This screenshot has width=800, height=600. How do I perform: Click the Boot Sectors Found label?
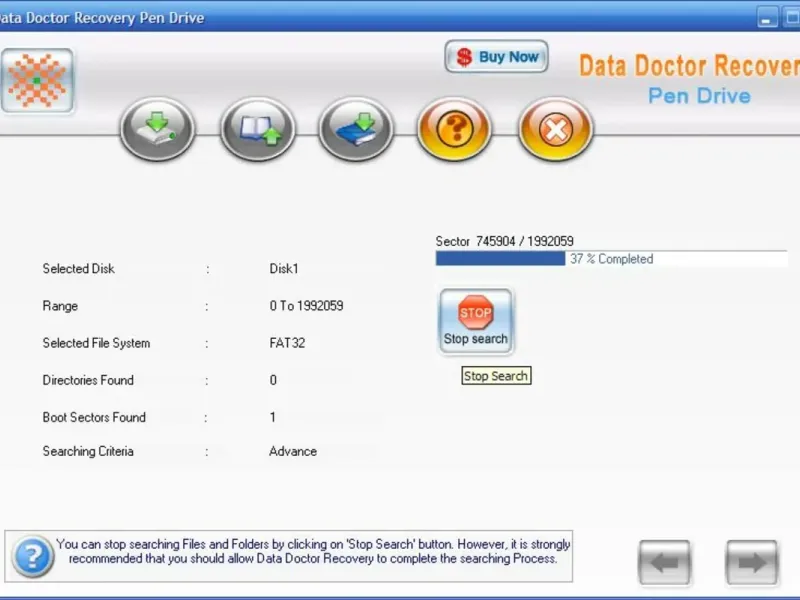click(x=94, y=417)
